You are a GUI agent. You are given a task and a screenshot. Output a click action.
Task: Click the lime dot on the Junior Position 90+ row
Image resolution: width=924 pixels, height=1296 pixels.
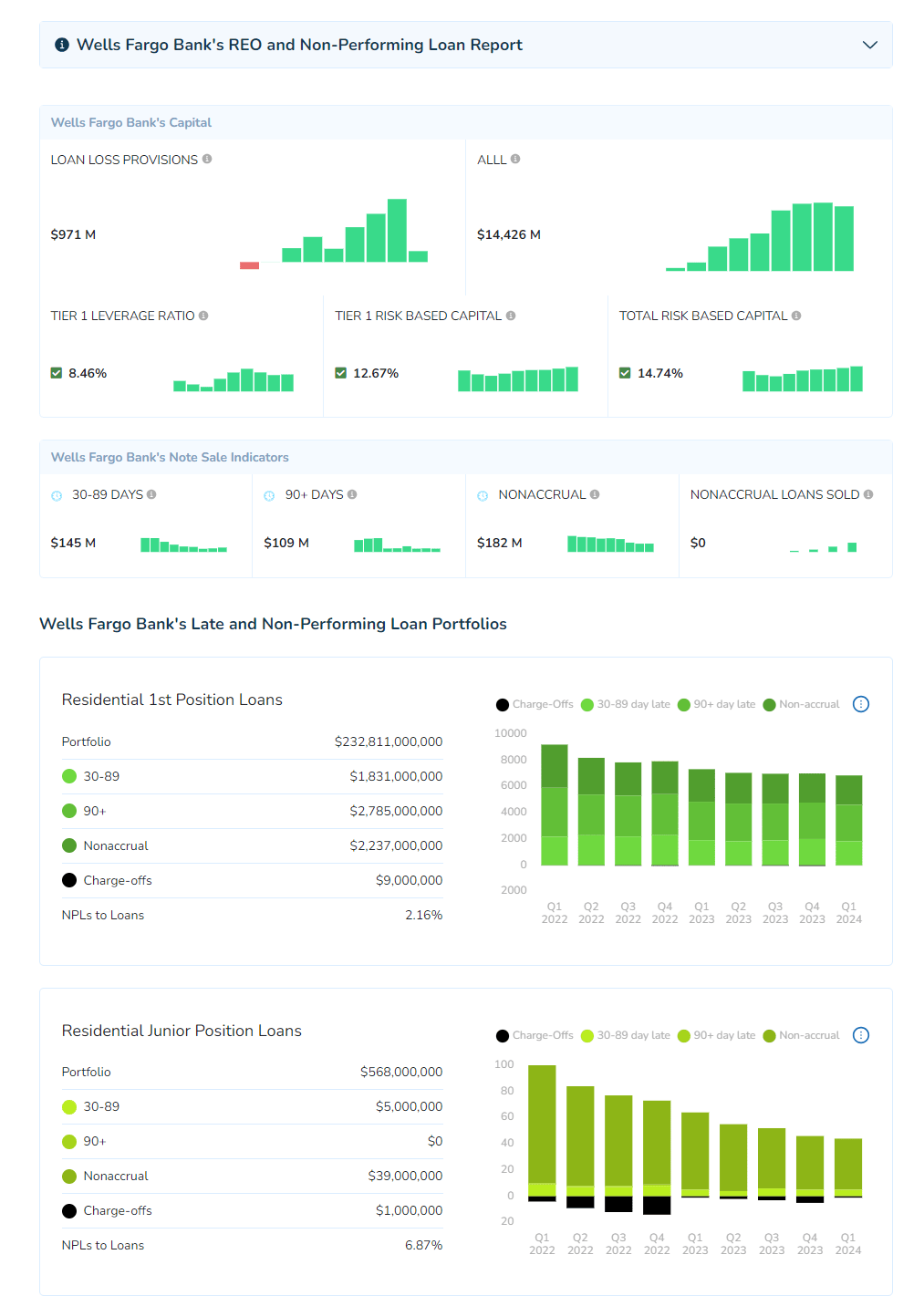click(69, 1142)
